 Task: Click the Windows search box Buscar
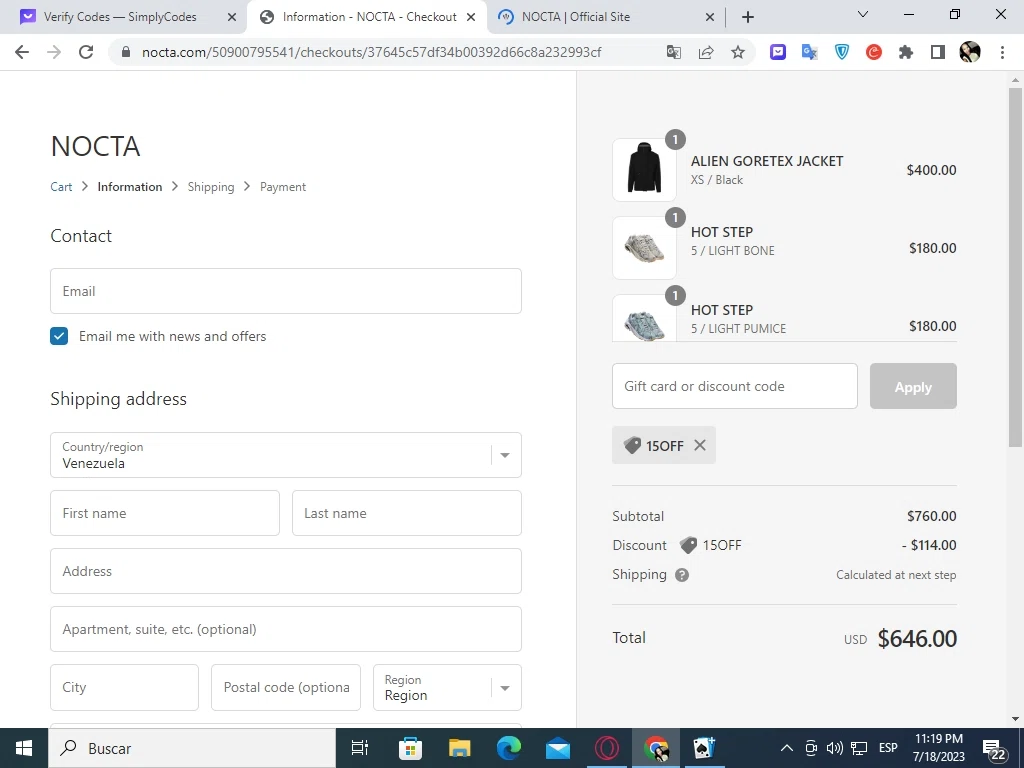click(x=192, y=748)
